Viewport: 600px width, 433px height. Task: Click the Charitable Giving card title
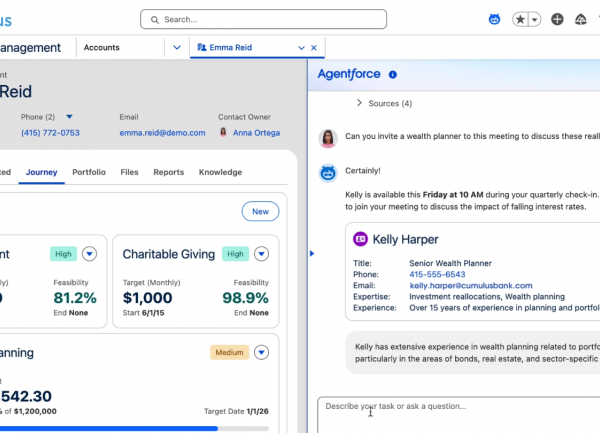tap(169, 254)
